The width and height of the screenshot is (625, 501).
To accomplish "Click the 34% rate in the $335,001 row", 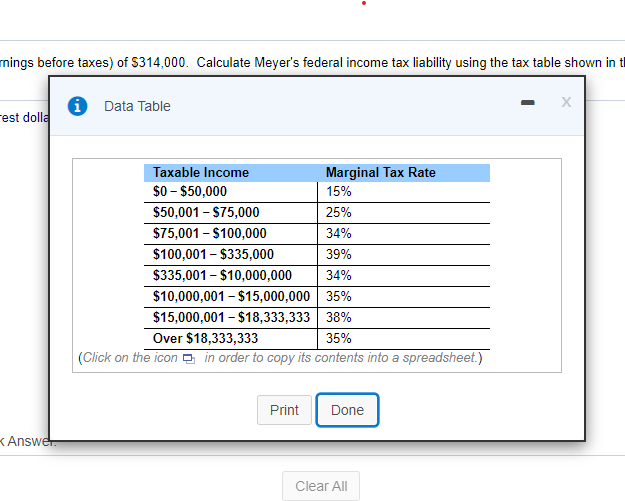I will (404, 276).
